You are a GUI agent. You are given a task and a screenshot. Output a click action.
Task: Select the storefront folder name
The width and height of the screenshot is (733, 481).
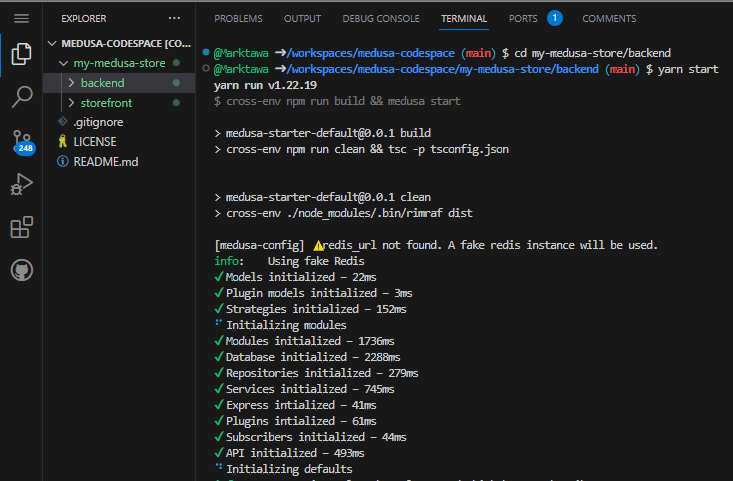[106, 102]
